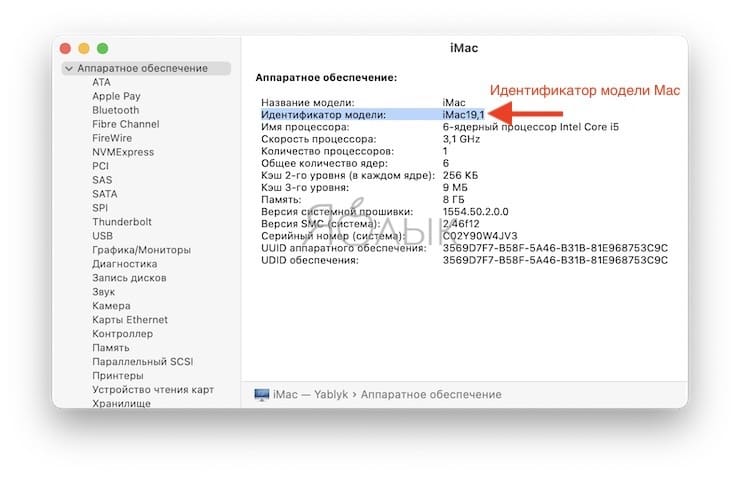Click the UDID обеспечения label
This screenshot has height=477, width=740.
pos(310,260)
